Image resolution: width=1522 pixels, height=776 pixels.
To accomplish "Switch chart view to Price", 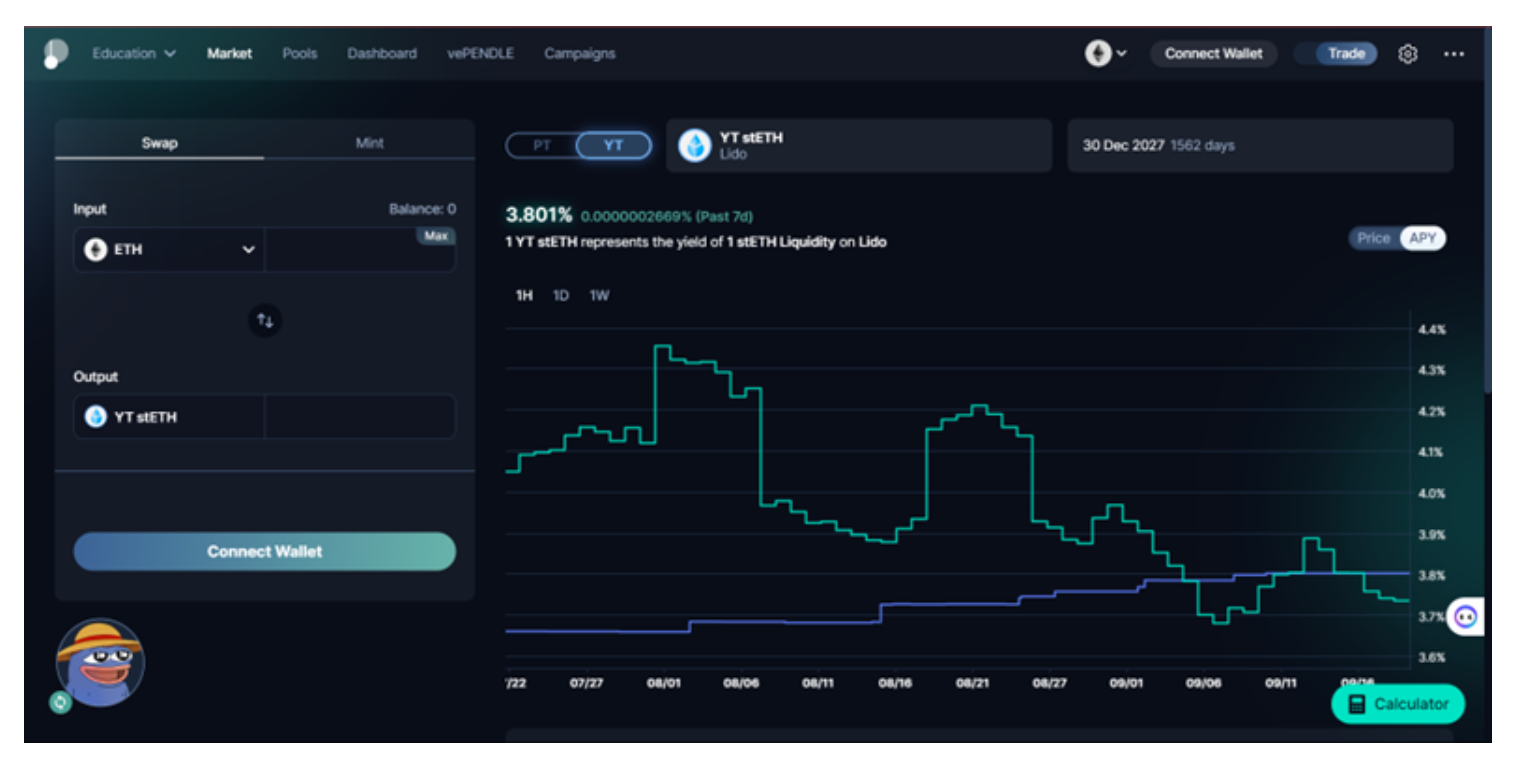I will [1373, 238].
